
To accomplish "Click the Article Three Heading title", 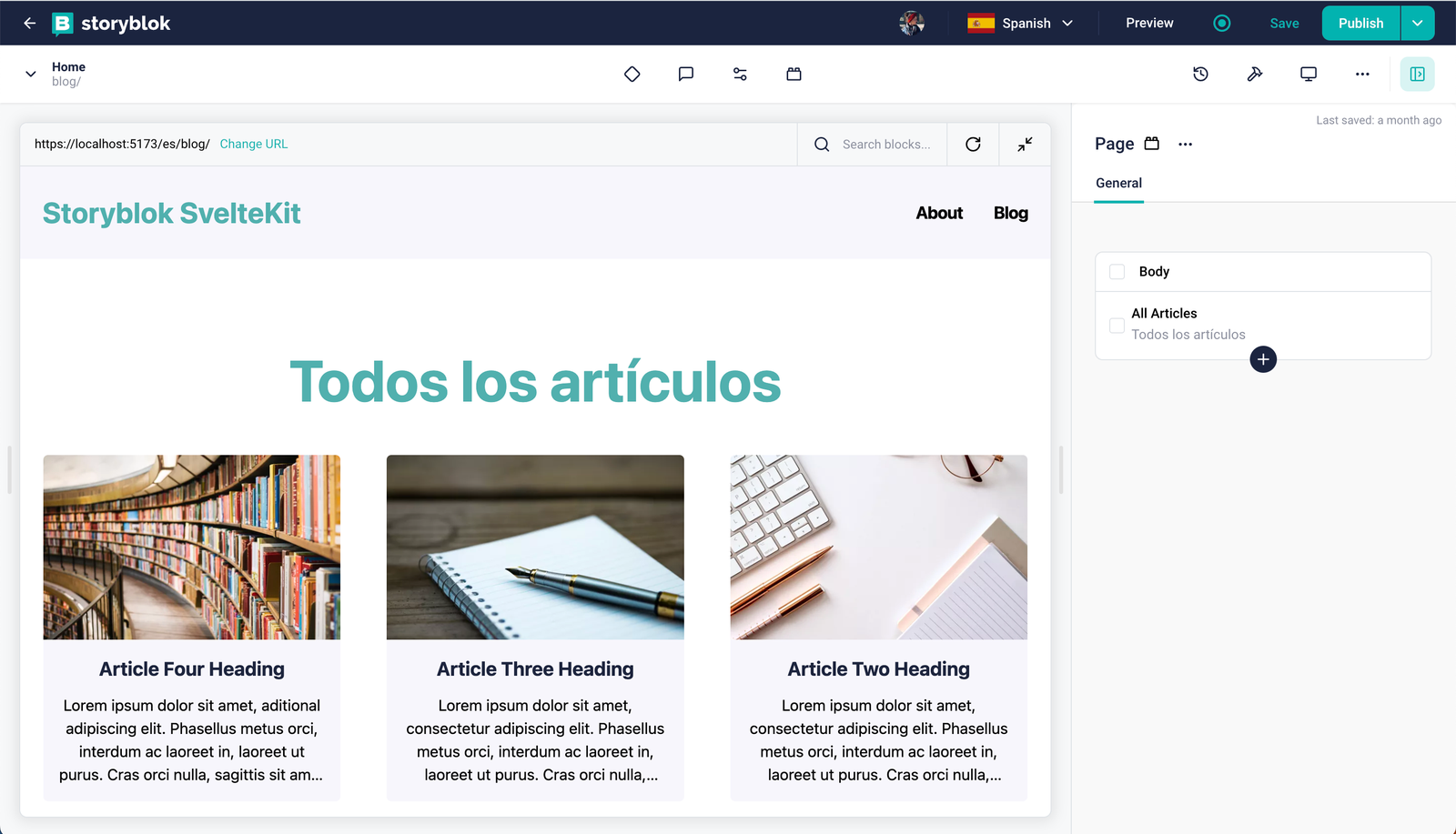I will (x=535, y=669).
